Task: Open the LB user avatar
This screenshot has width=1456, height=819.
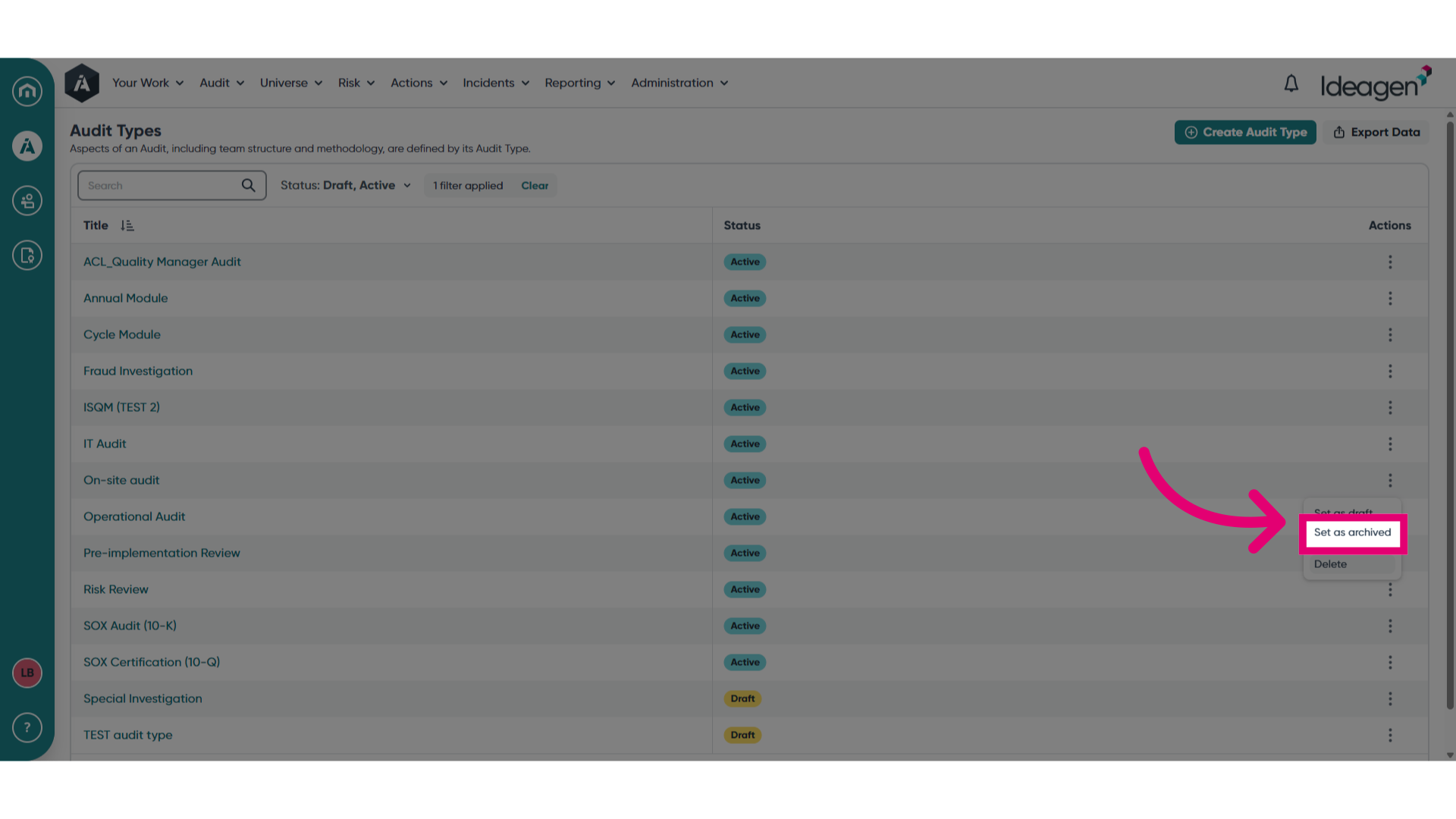Action: [x=27, y=673]
